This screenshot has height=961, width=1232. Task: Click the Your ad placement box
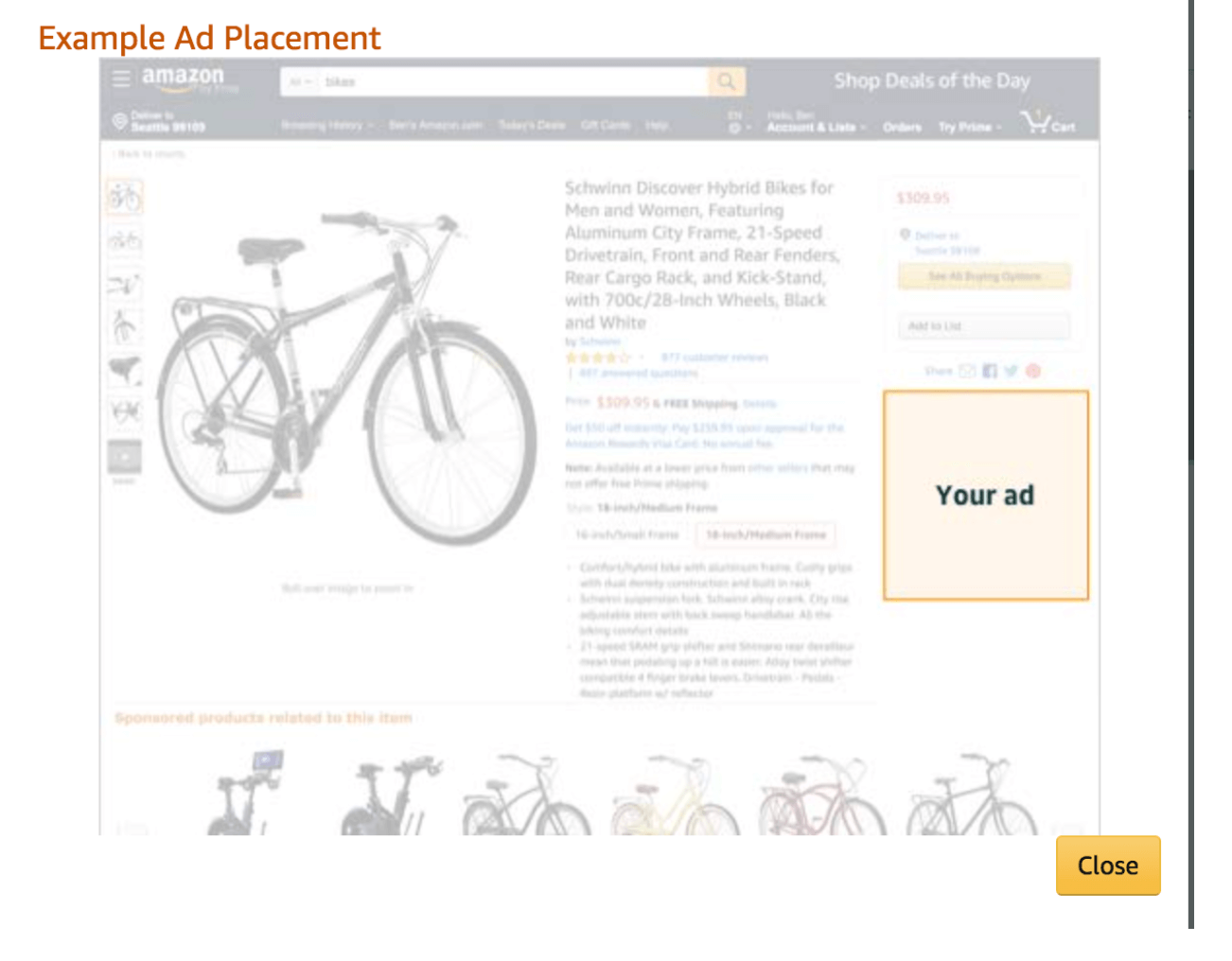[986, 496]
